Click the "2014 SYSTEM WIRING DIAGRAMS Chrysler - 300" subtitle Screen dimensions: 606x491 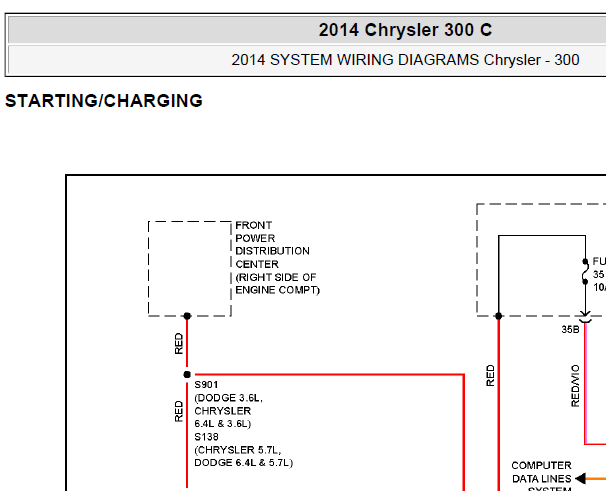(x=405, y=60)
